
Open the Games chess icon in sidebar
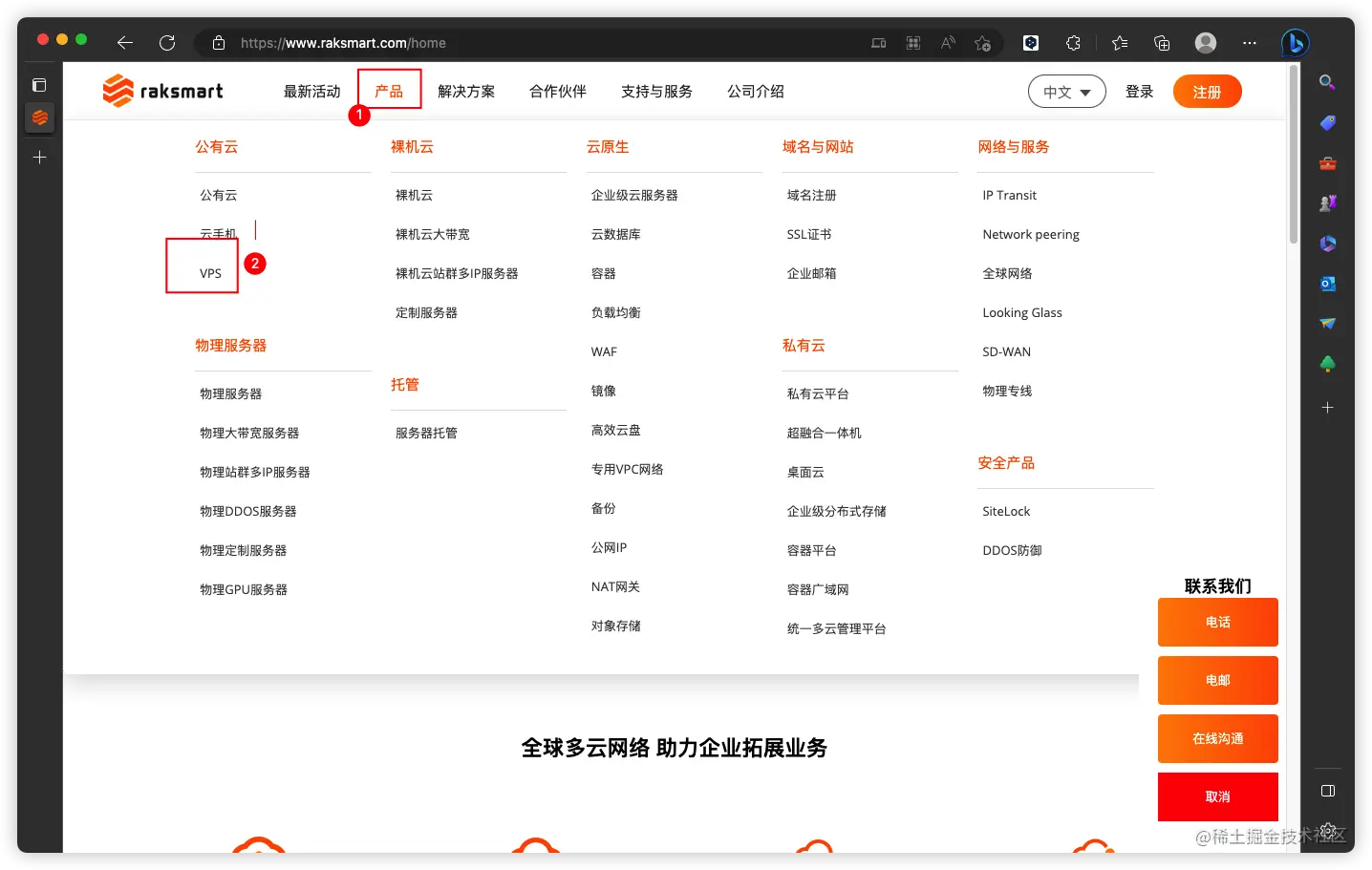[x=1327, y=203]
